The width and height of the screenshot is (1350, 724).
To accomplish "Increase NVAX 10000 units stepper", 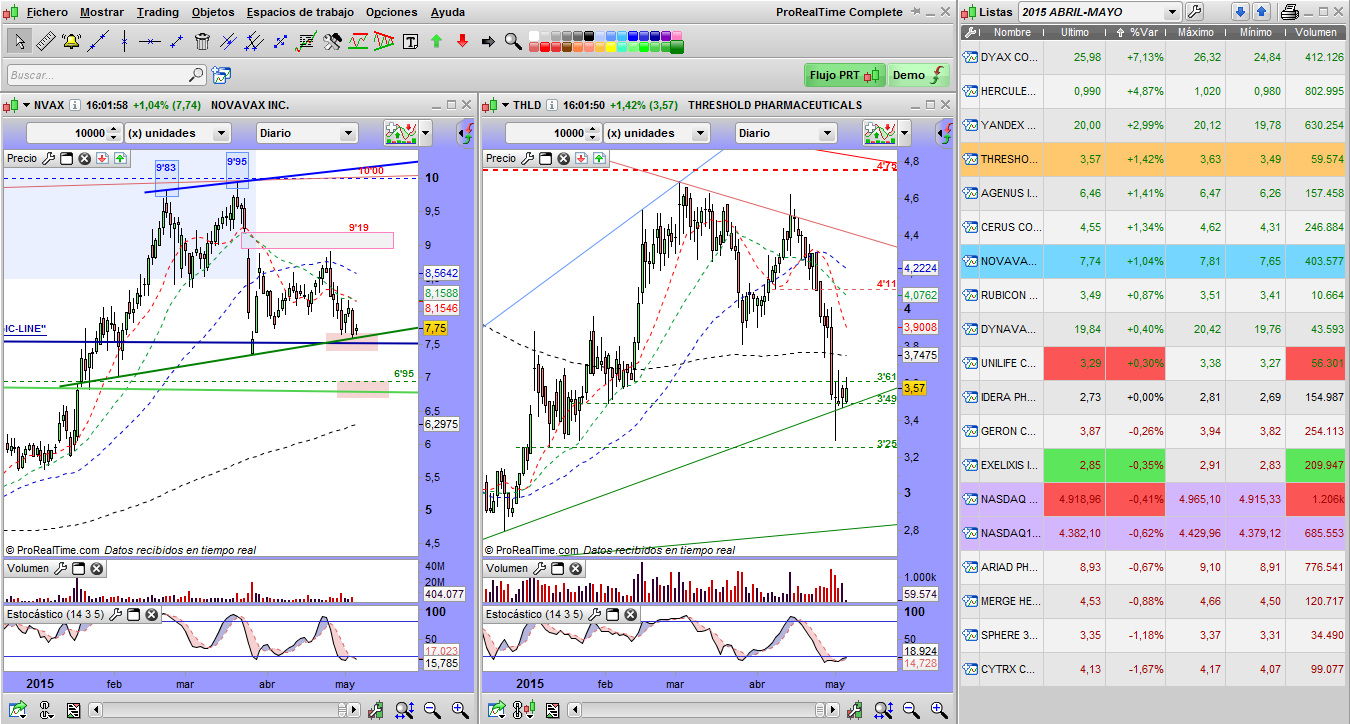I will 115,129.
